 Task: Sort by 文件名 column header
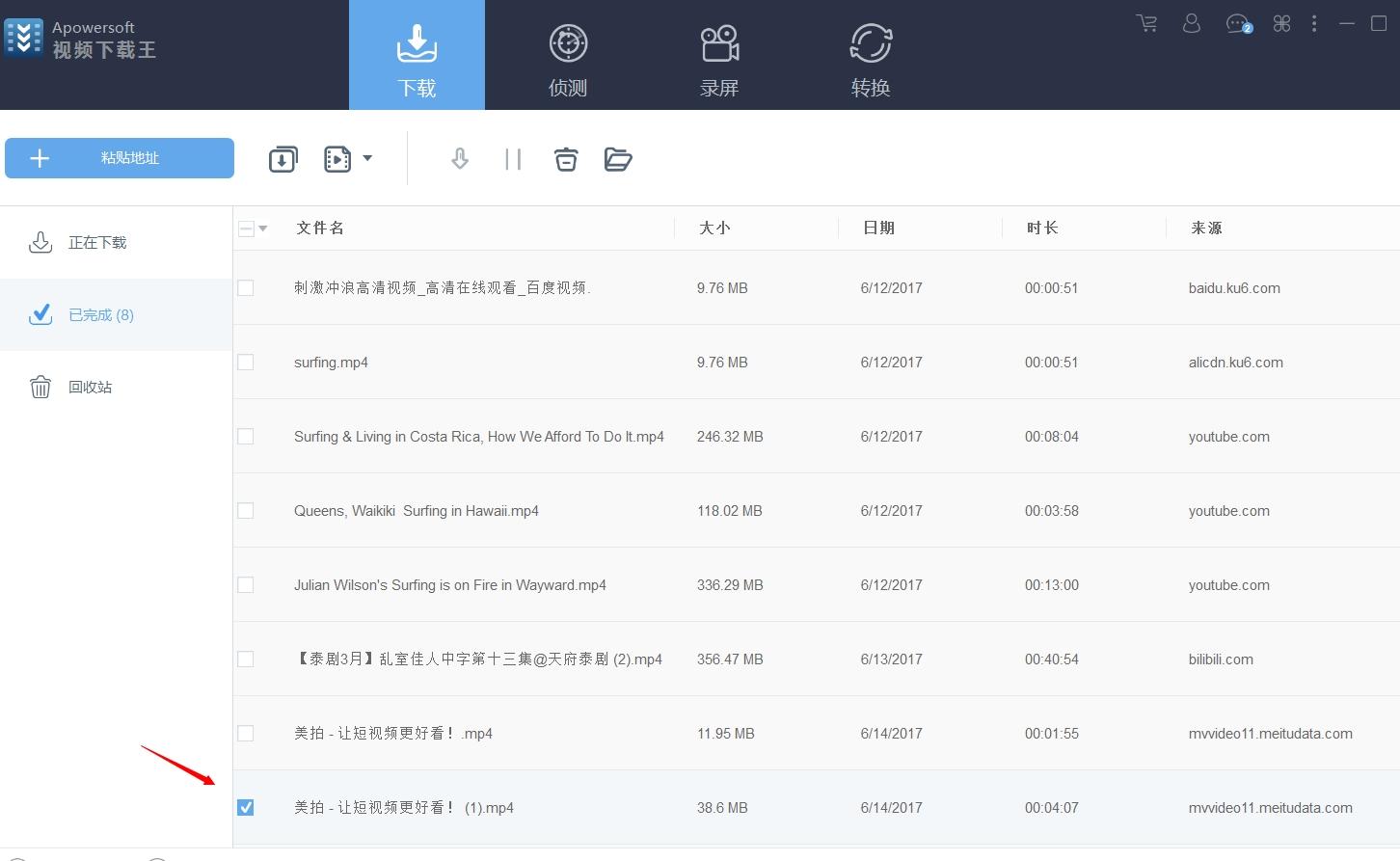pos(320,228)
